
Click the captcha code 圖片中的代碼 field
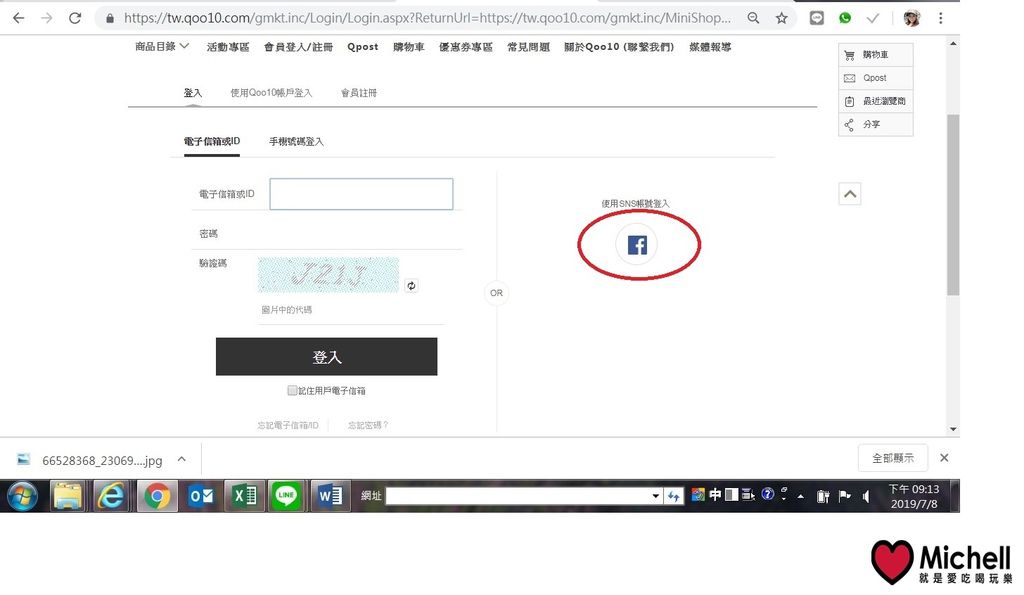tap(350, 310)
